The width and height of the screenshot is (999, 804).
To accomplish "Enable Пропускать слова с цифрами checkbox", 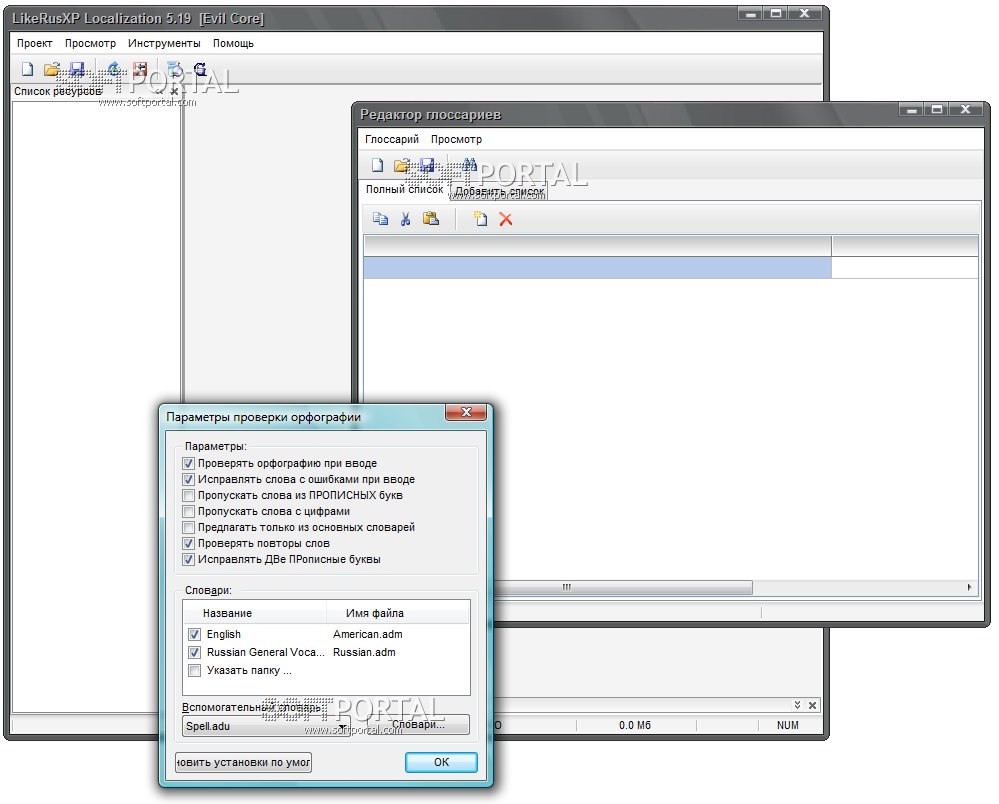I will [x=188, y=511].
